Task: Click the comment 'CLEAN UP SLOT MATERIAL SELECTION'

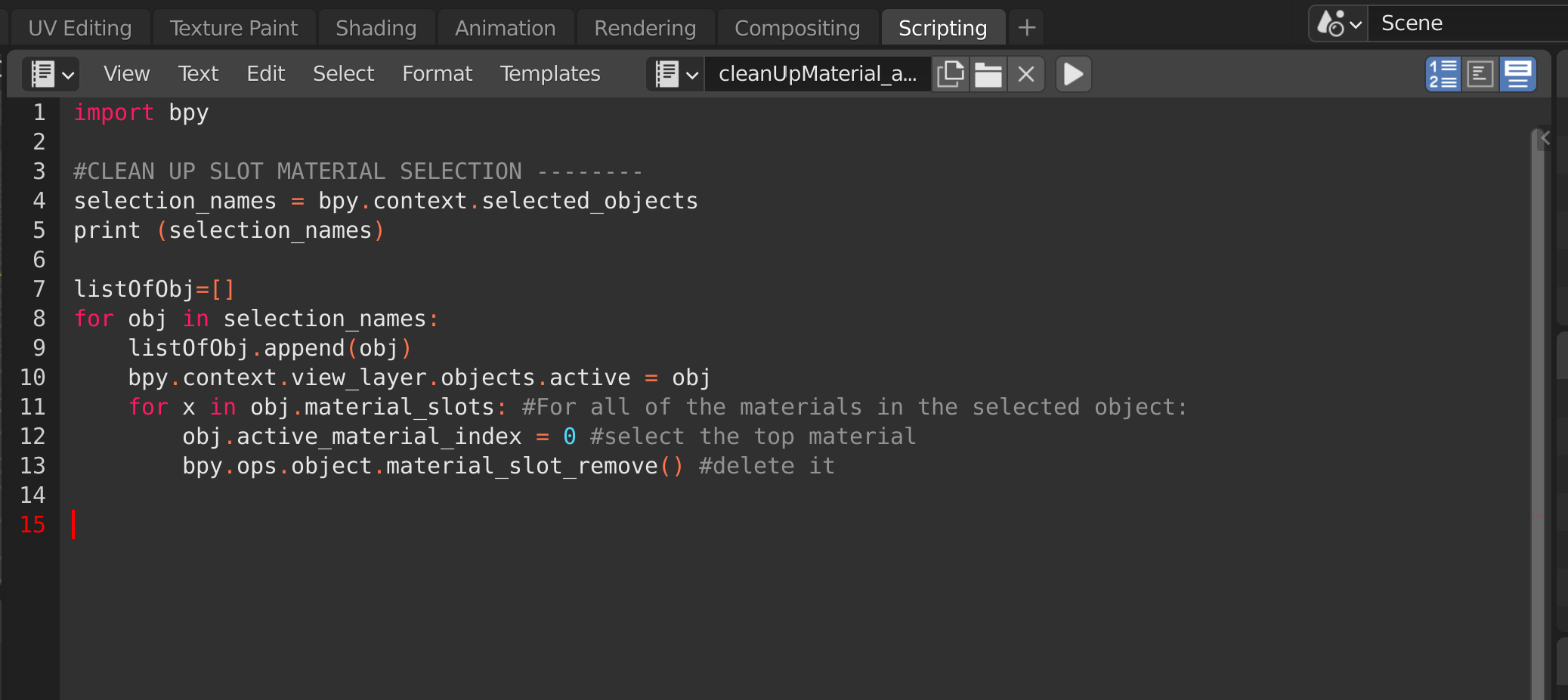Action: [305, 171]
